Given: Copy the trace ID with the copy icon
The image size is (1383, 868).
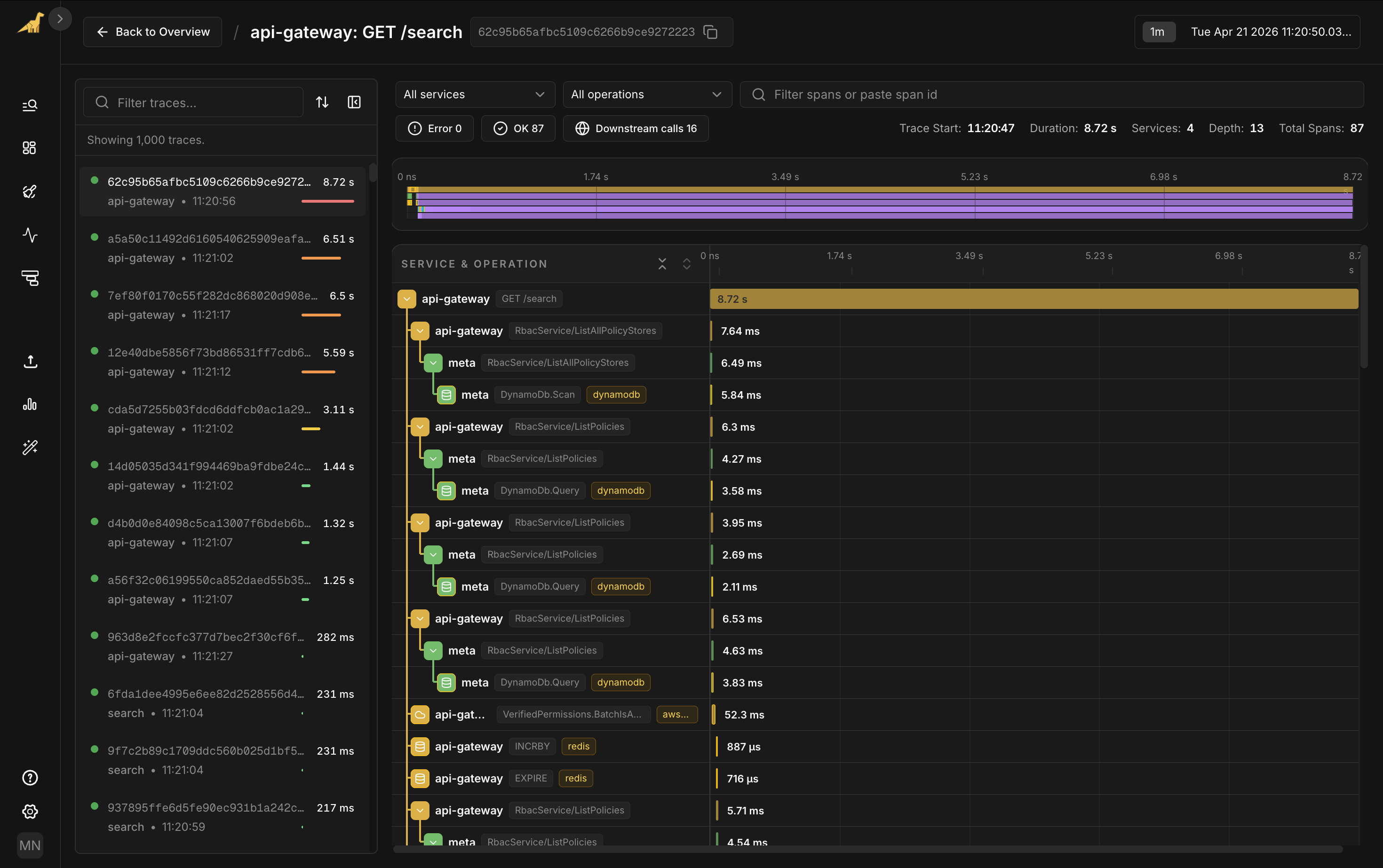Looking at the screenshot, I should click(711, 32).
